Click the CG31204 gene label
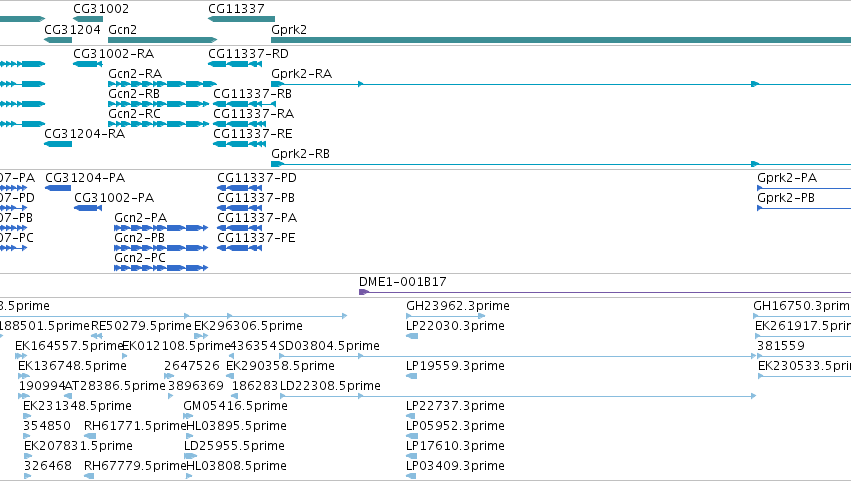 pyautogui.click(x=72, y=29)
